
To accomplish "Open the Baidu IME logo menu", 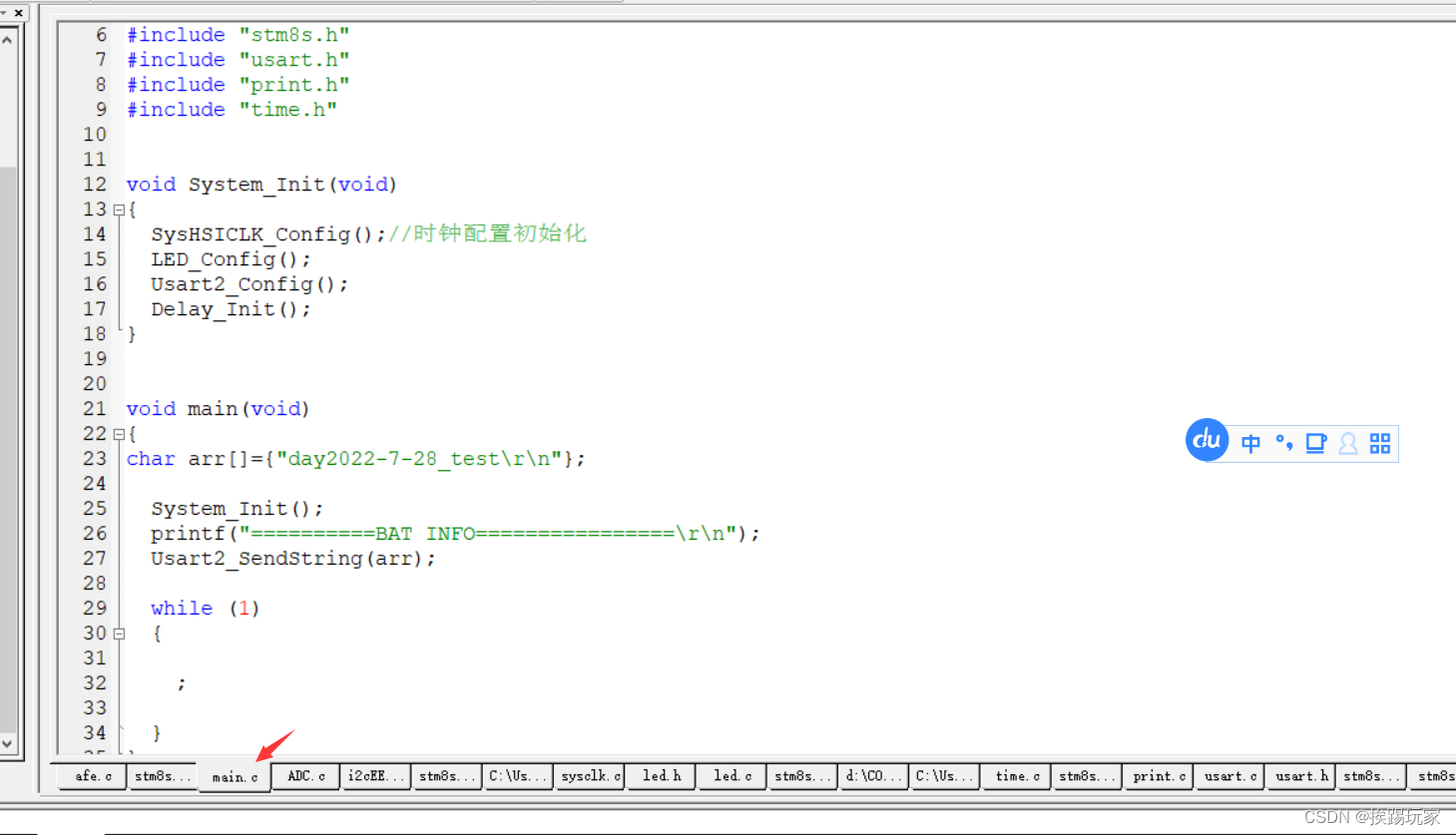I will click(x=1207, y=440).
